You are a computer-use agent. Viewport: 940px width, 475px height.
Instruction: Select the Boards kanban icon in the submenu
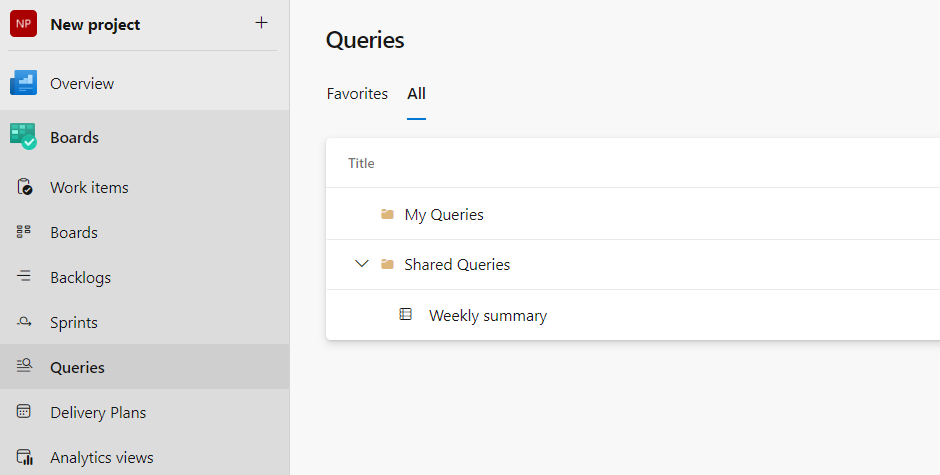tap(25, 232)
